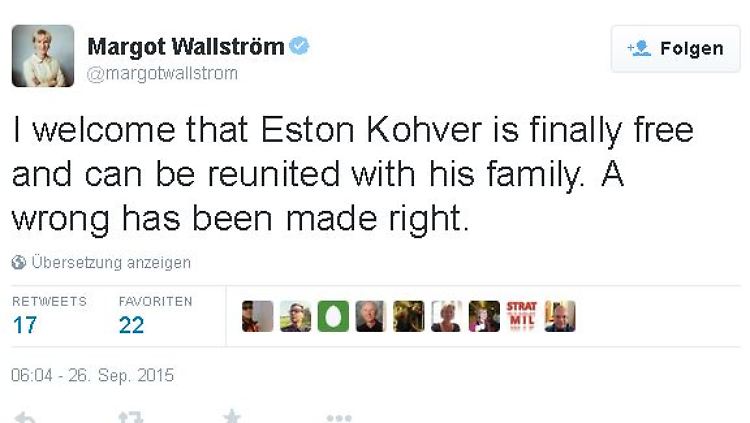750x423 pixels.
Task: Open the @margotwallstrom handle link
Action: [x=162, y=74]
